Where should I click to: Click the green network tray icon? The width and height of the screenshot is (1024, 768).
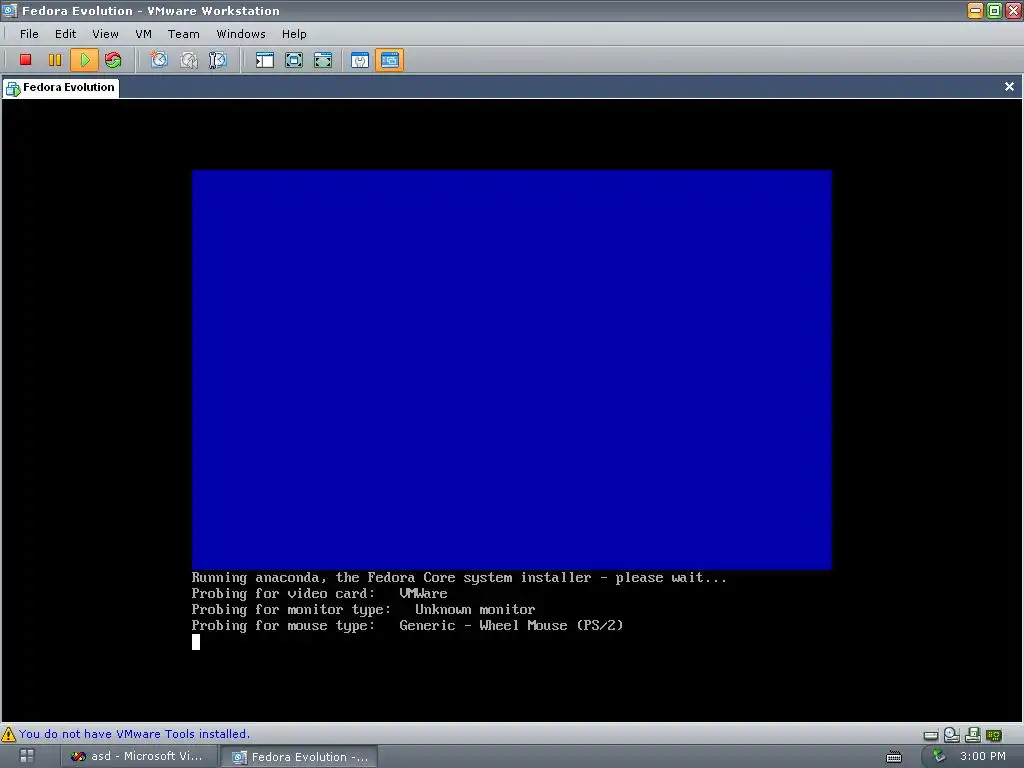[x=938, y=756]
